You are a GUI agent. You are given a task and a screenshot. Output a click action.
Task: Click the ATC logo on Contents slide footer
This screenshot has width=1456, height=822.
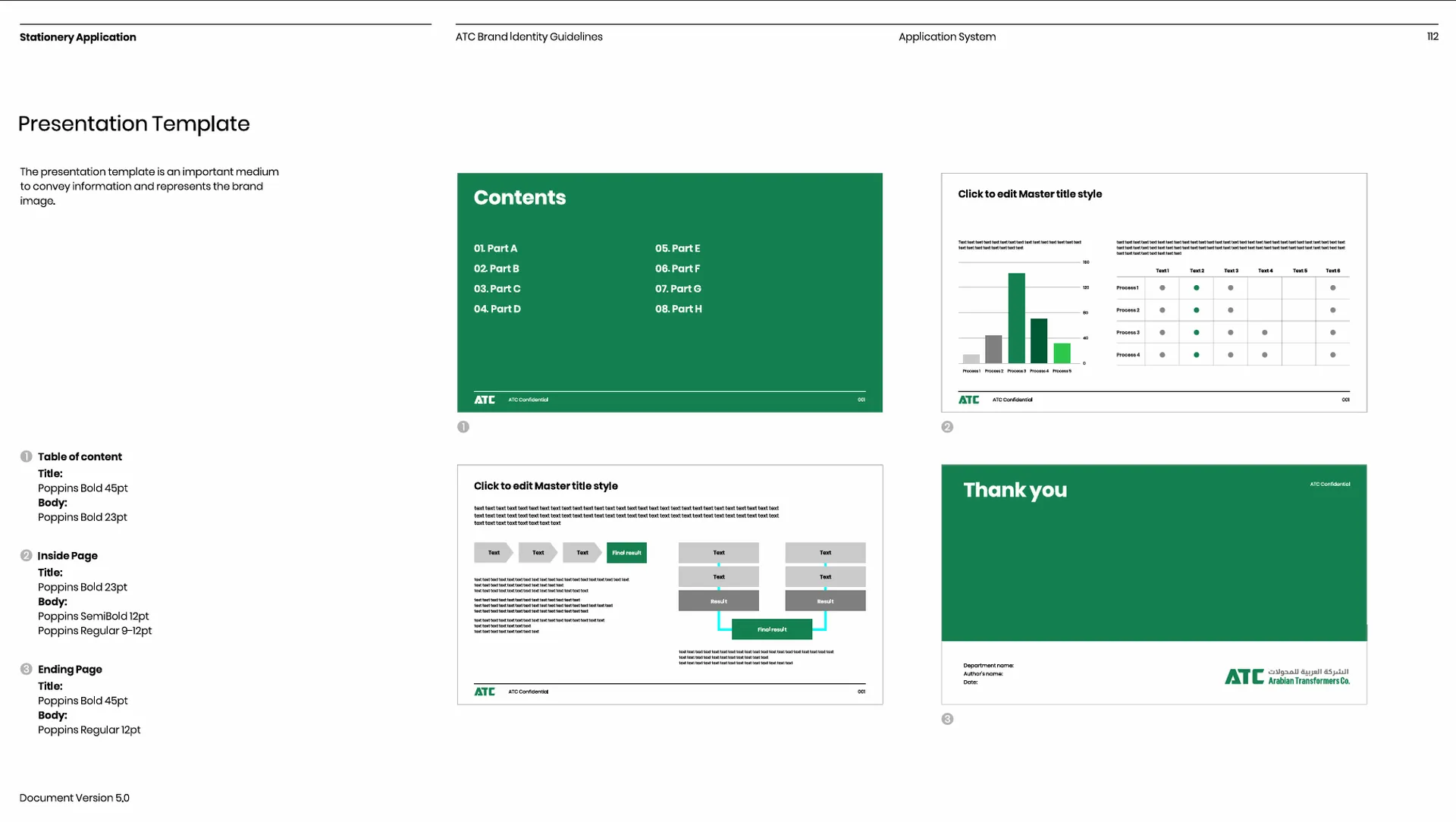pyautogui.click(x=485, y=400)
